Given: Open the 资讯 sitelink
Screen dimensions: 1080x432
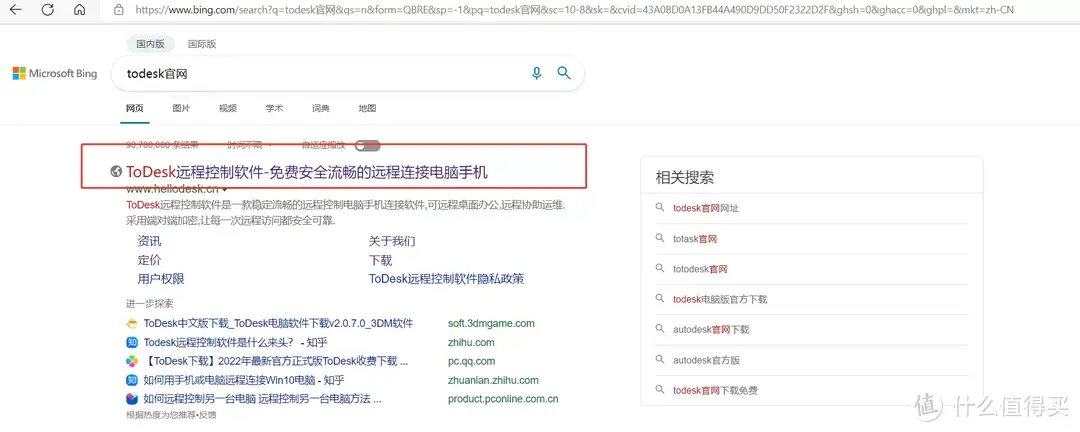Looking at the screenshot, I should (149, 241).
